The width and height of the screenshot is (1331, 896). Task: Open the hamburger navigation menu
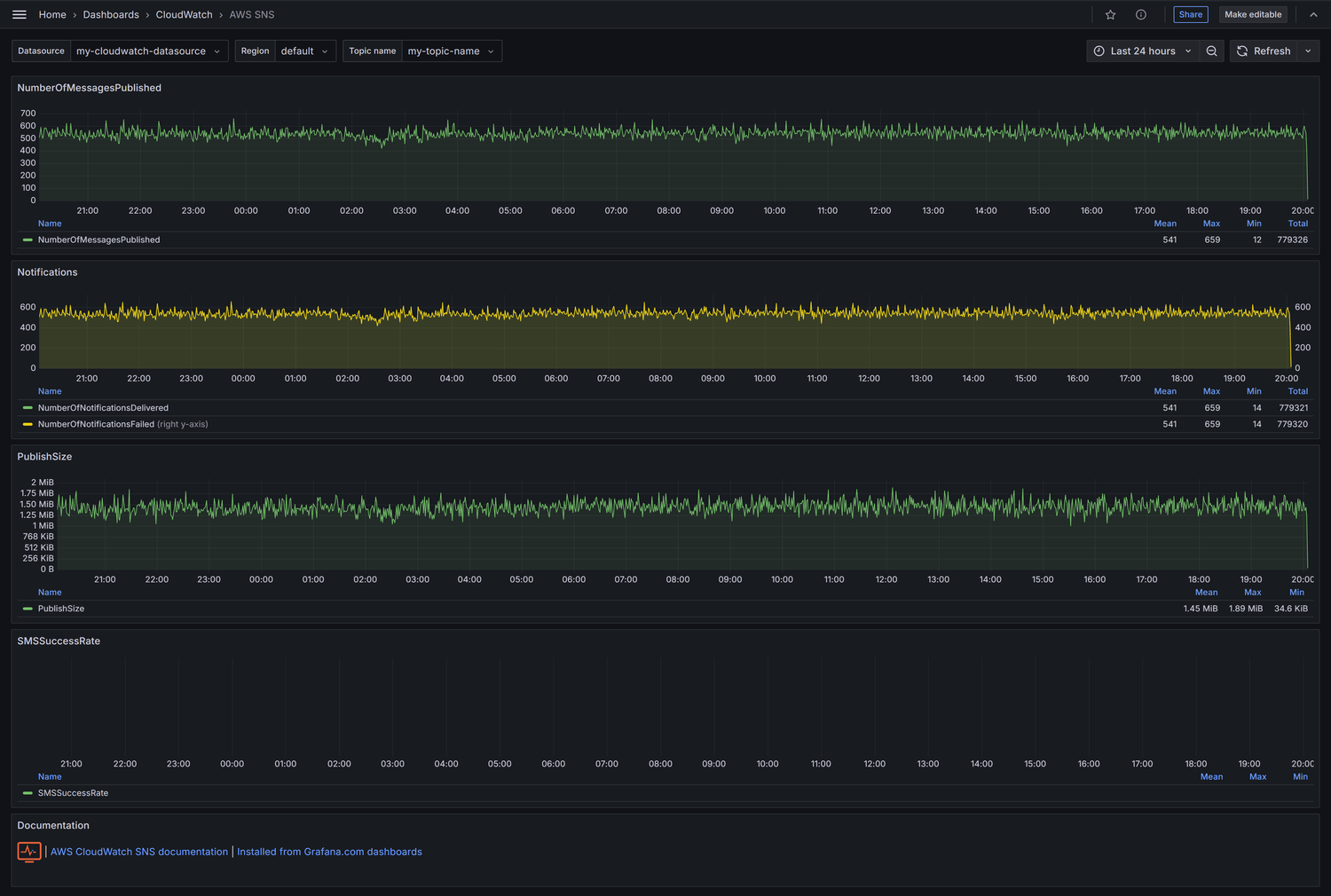tap(19, 14)
